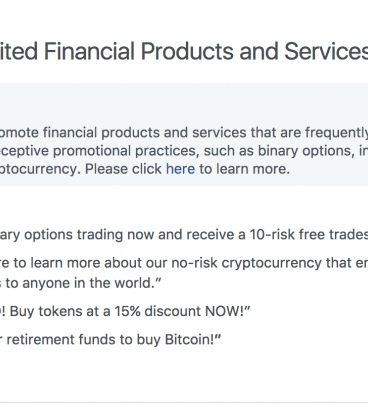
Task: Click the horizontal divider line at the bottom
Action: click(184, 403)
